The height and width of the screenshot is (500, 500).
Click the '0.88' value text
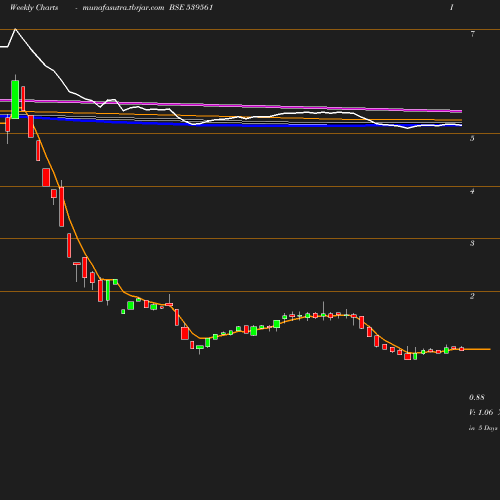click(477, 397)
